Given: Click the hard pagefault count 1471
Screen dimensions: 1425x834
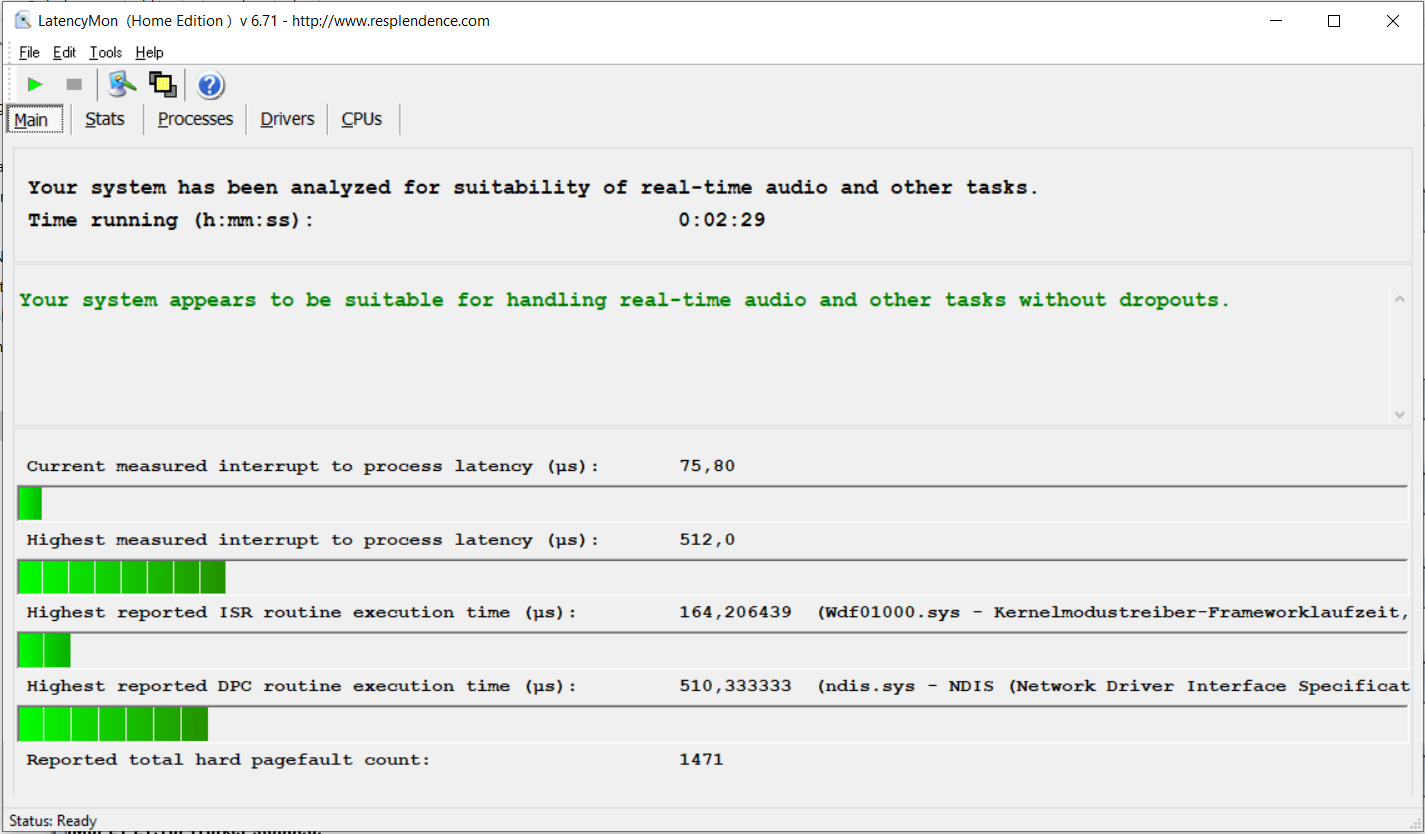Looking at the screenshot, I should [701, 760].
